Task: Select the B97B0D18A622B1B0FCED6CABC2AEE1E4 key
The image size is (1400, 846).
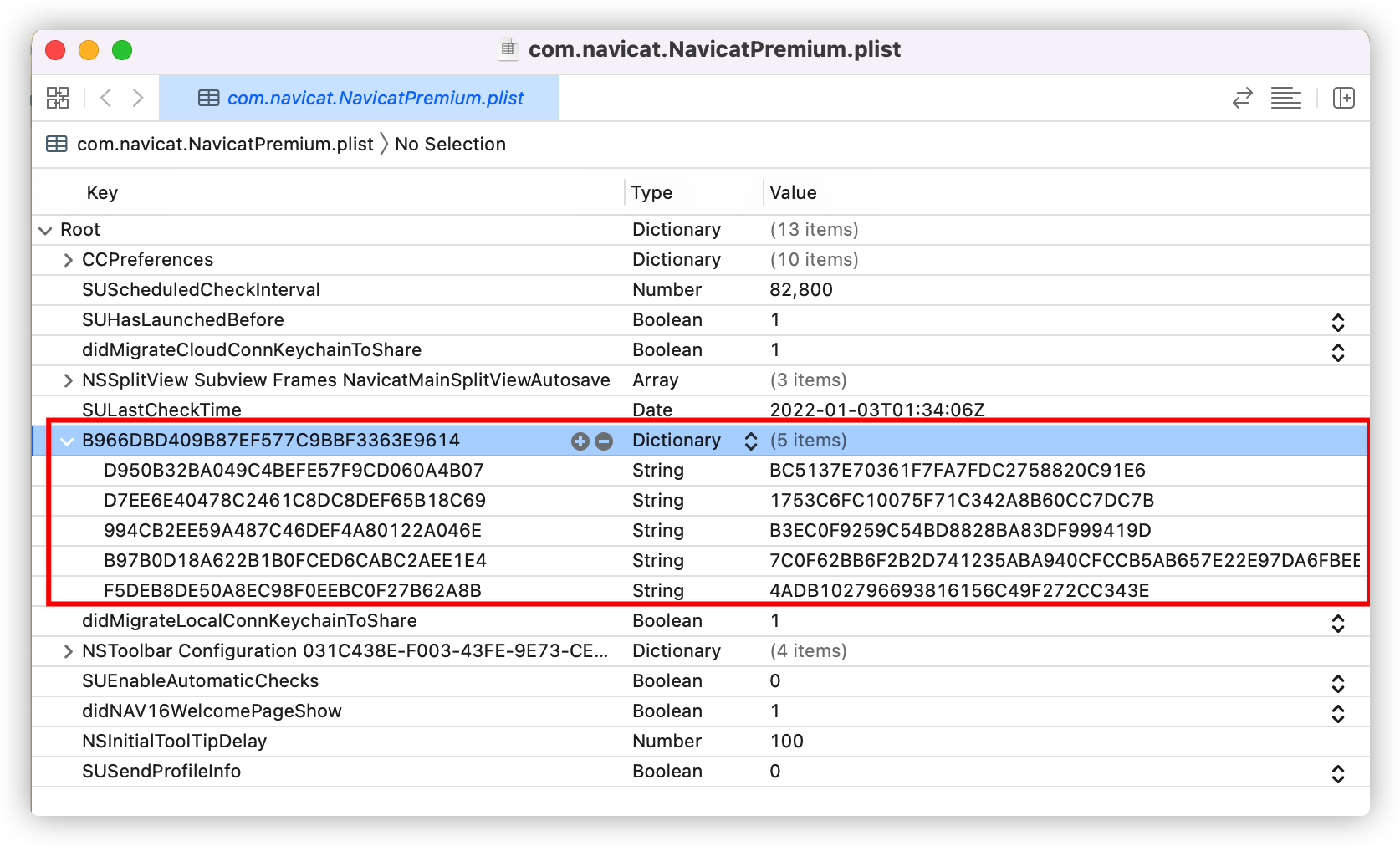Action: [x=295, y=560]
